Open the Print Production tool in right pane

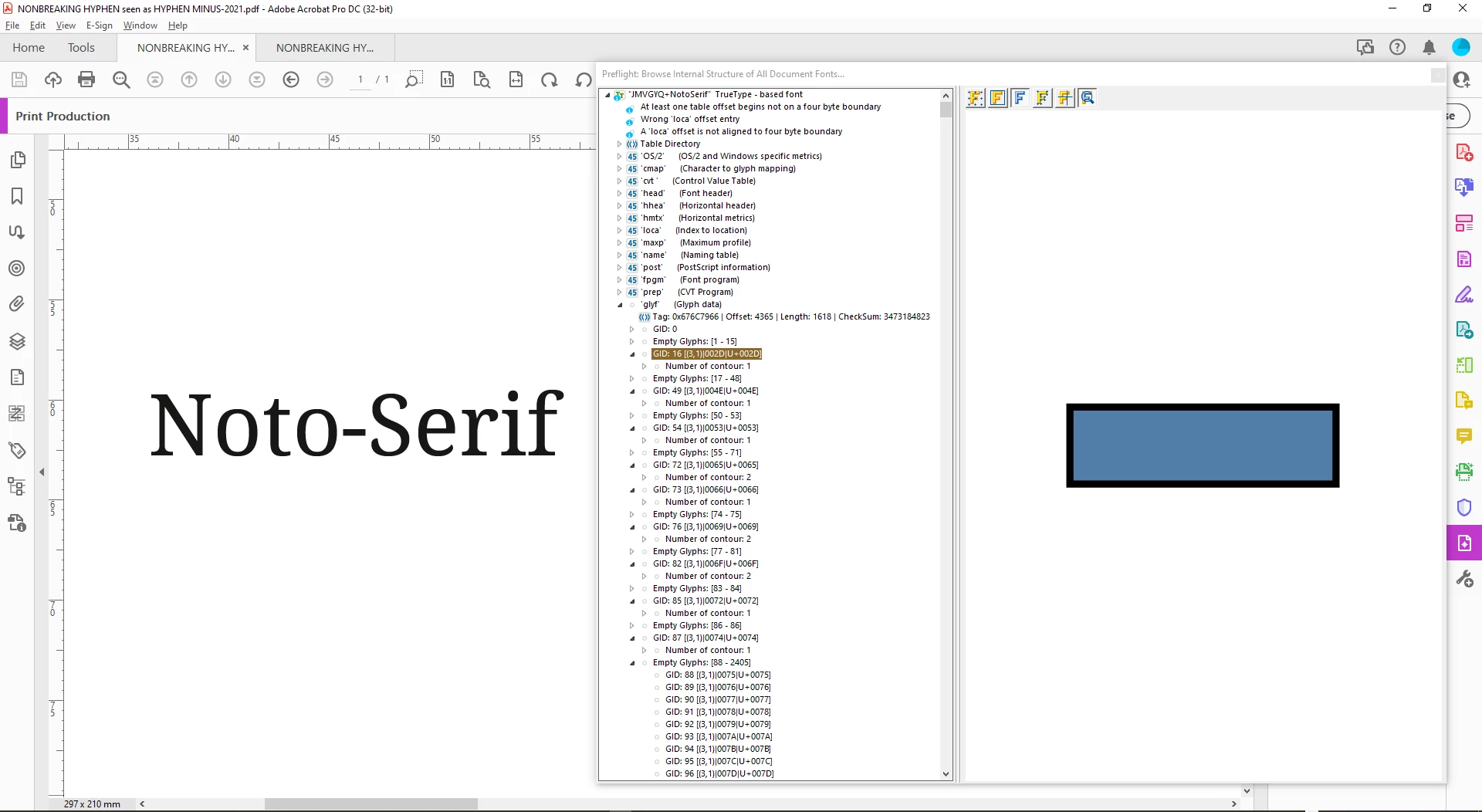(1464, 543)
